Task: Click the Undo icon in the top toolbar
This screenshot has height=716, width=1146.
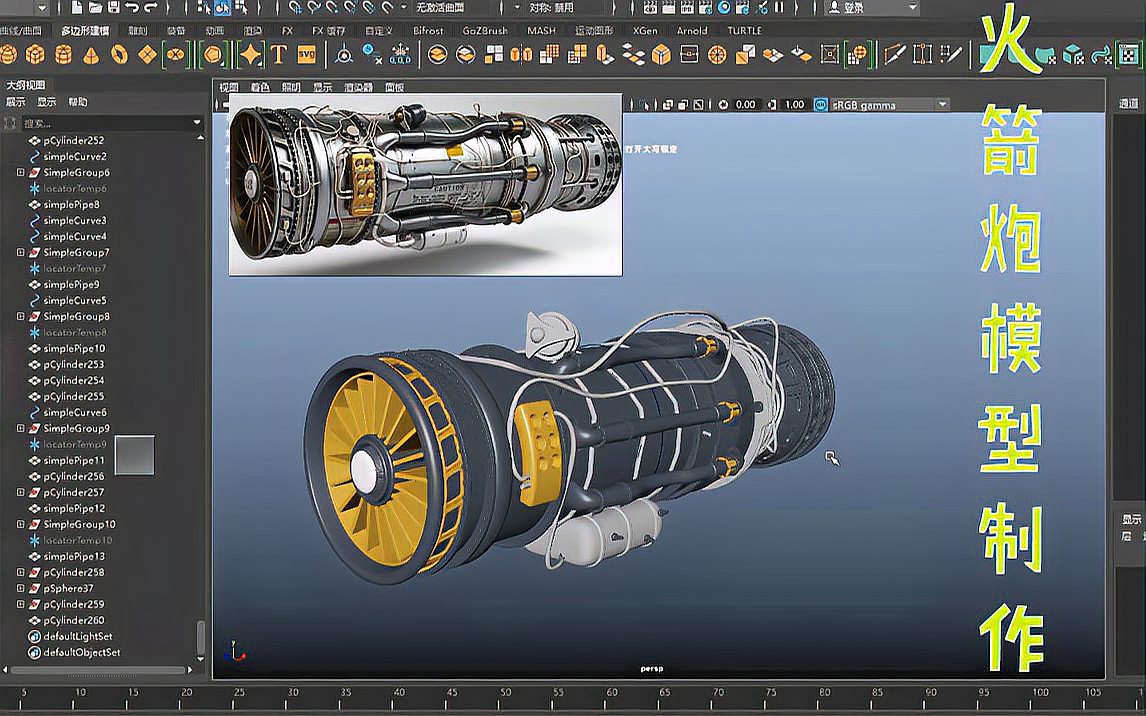Action: (x=131, y=7)
